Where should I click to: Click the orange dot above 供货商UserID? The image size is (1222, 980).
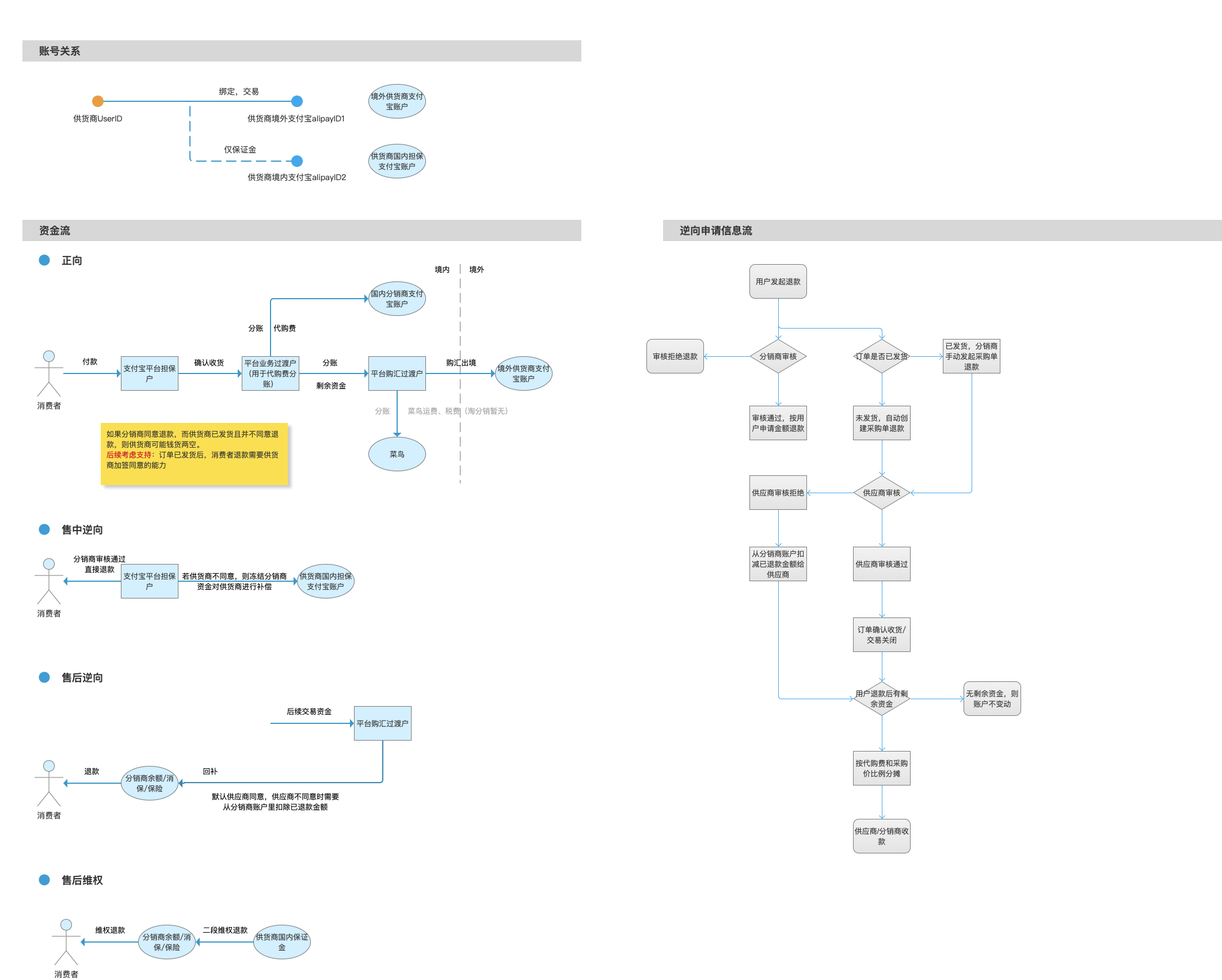98,101
